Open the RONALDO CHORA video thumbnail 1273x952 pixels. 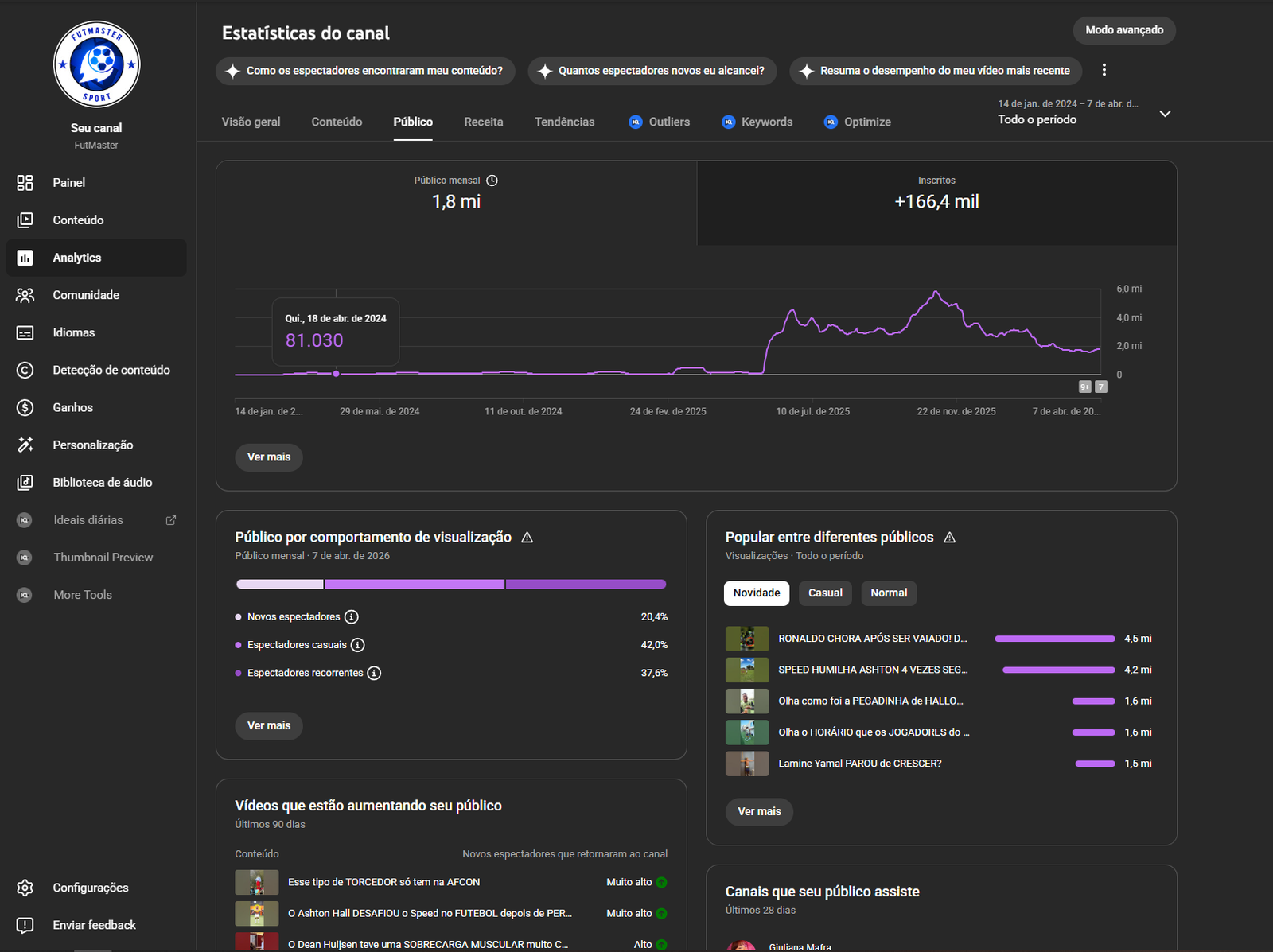point(746,639)
